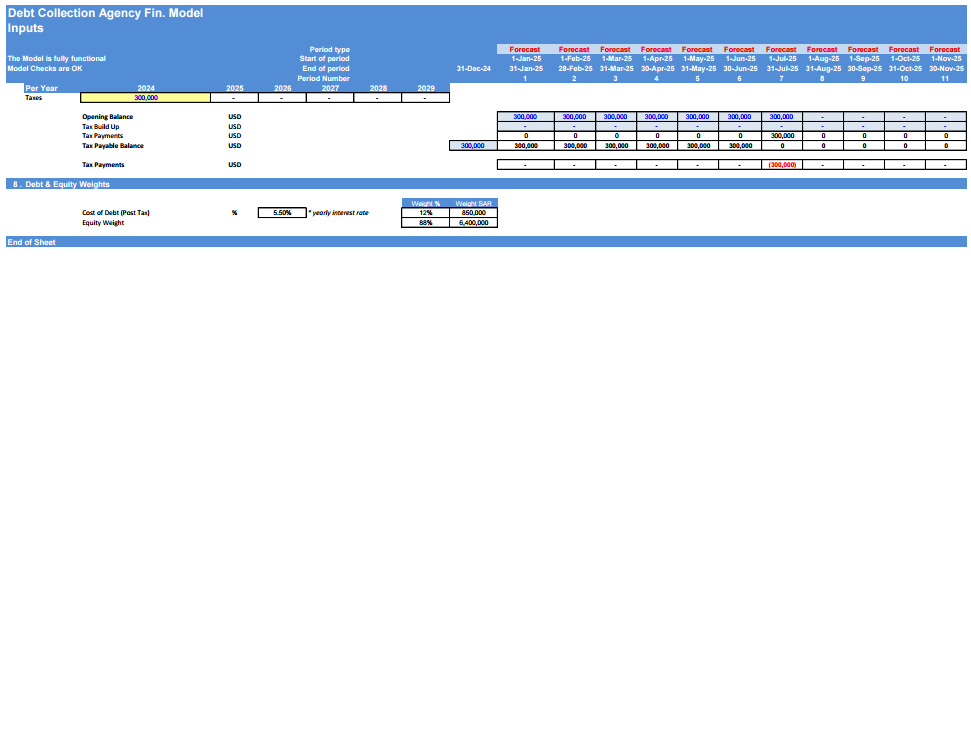Click the 'Weight %' column header
The image size is (971, 749).
[425, 203]
